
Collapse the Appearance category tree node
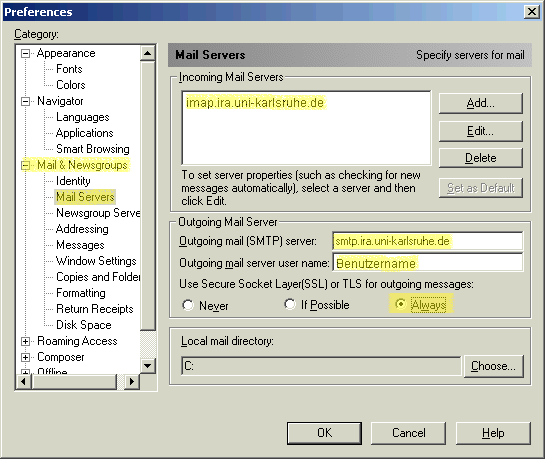pyautogui.click(x=25, y=54)
